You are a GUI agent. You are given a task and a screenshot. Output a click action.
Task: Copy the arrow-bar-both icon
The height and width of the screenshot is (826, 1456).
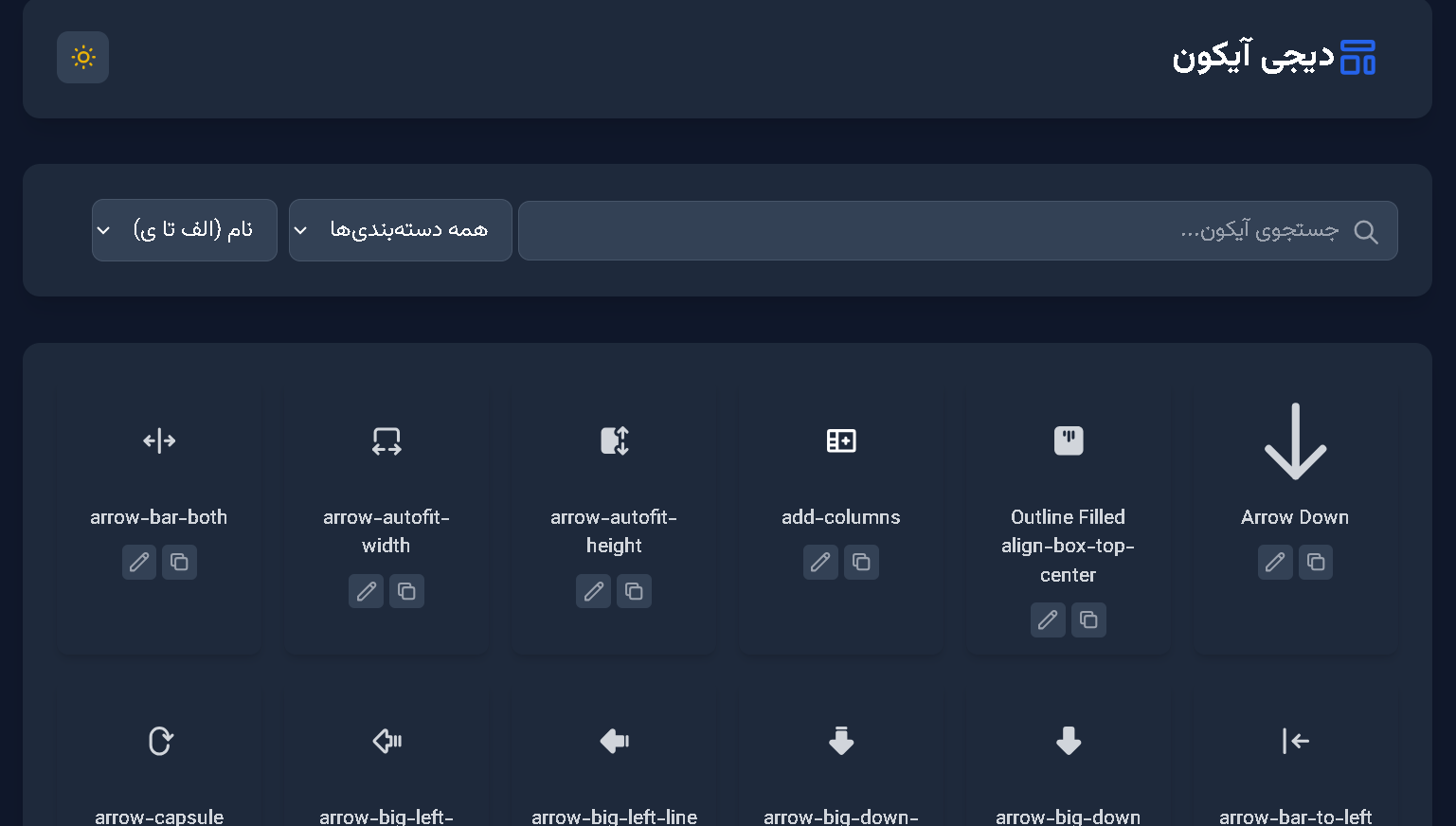pyautogui.click(x=179, y=563)
